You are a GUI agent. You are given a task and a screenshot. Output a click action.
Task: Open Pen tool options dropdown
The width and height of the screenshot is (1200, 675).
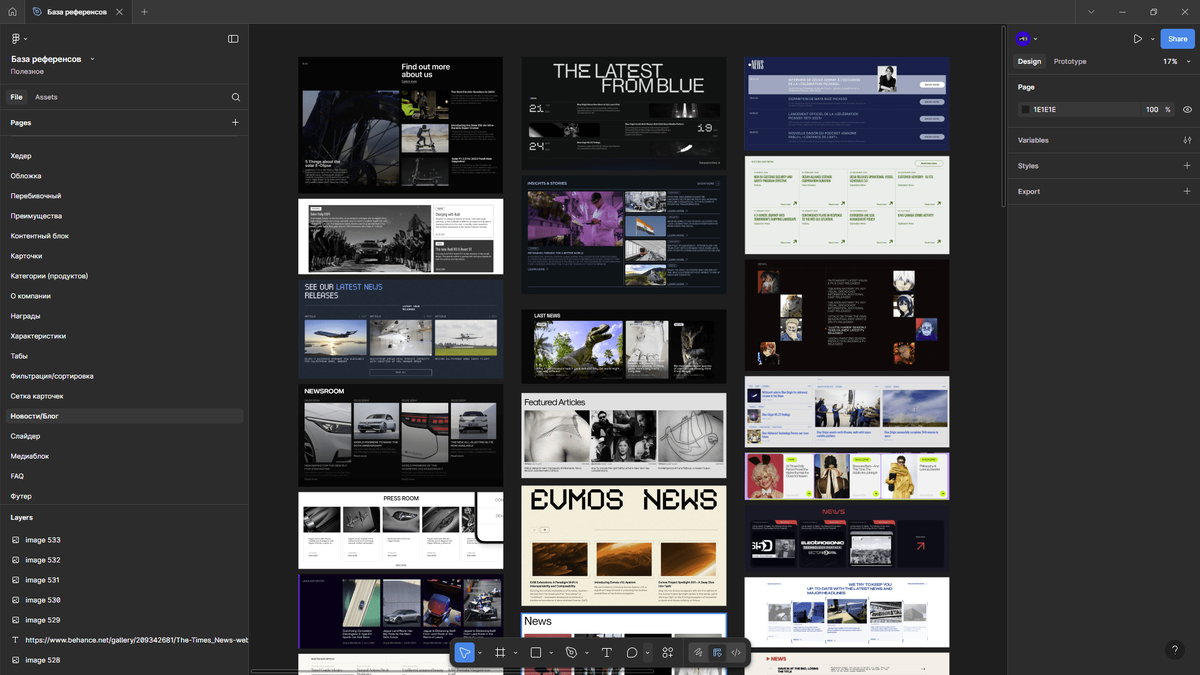[x=587, y=653]
